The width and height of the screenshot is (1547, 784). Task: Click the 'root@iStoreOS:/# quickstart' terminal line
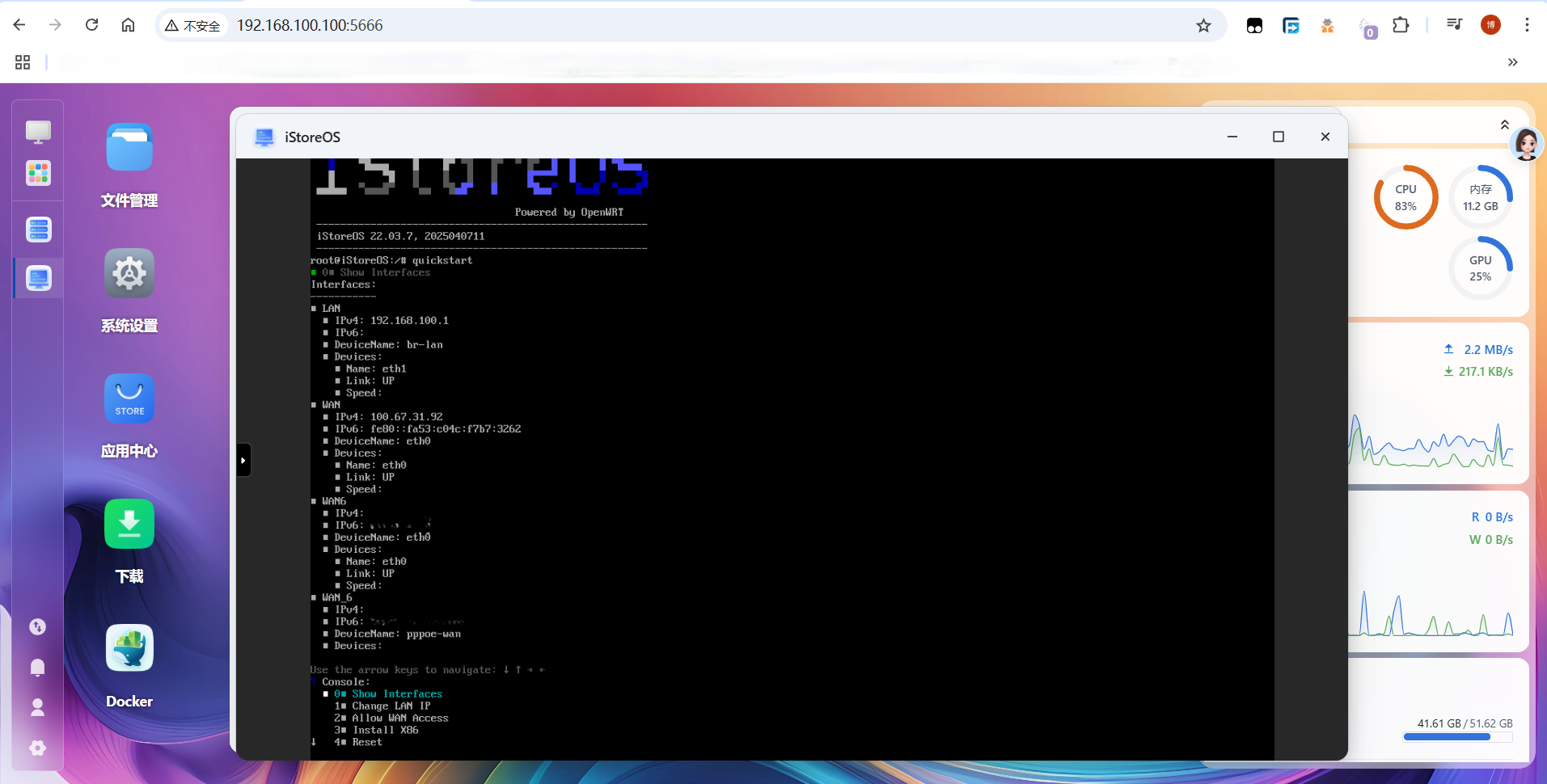tap(391, 260)
